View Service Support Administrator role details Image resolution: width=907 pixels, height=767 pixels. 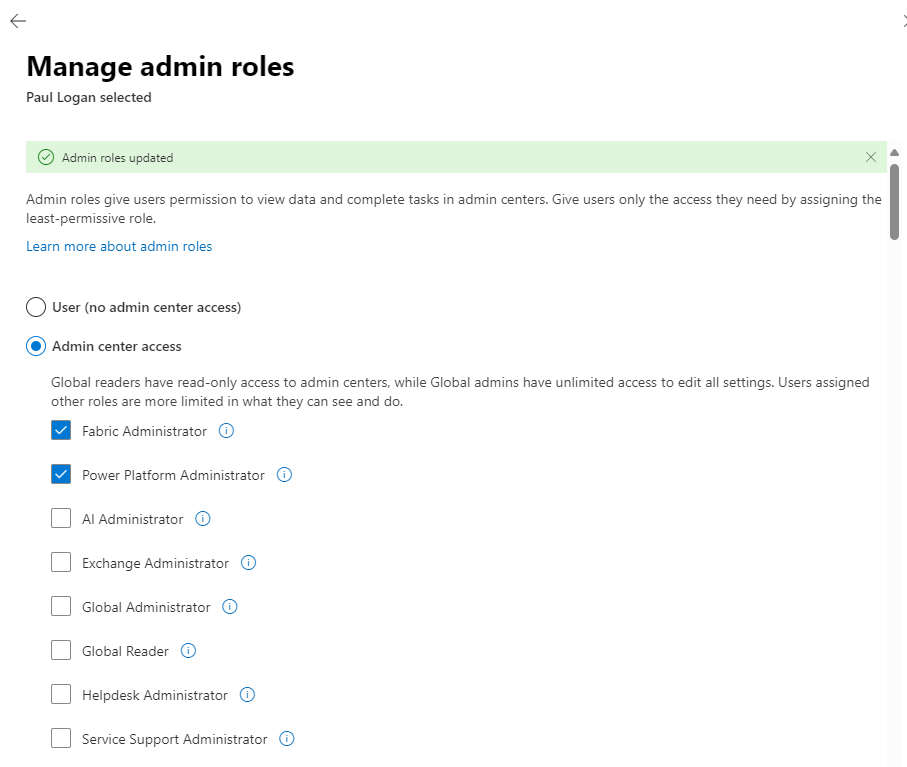286,739
